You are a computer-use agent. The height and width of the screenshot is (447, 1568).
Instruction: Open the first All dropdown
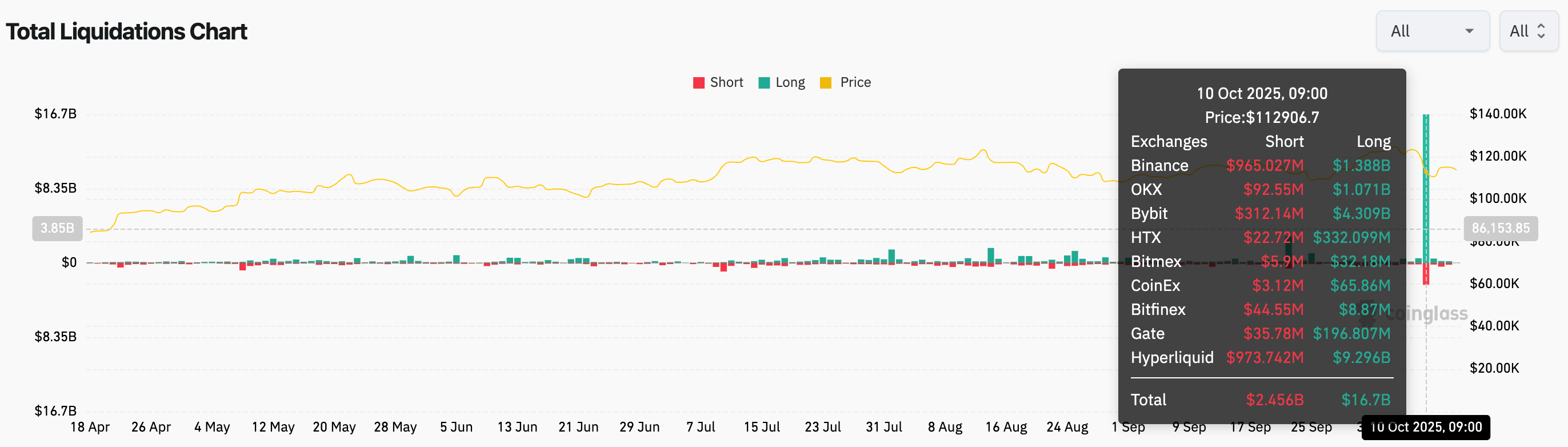(1431, 31)
